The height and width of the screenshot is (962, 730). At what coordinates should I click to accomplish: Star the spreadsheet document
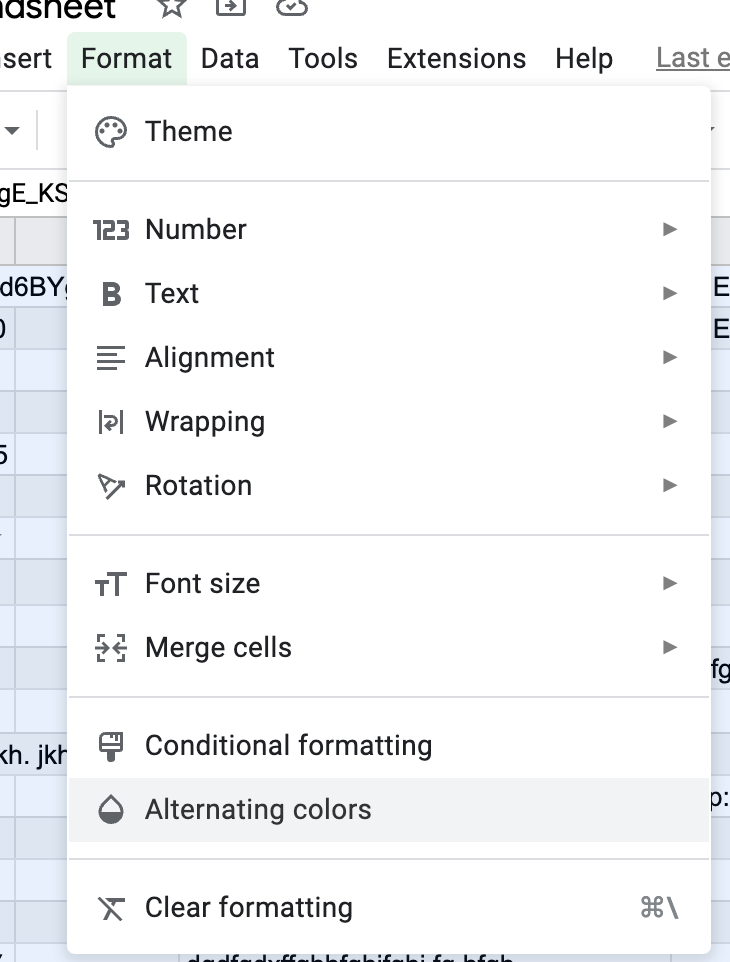172,8
